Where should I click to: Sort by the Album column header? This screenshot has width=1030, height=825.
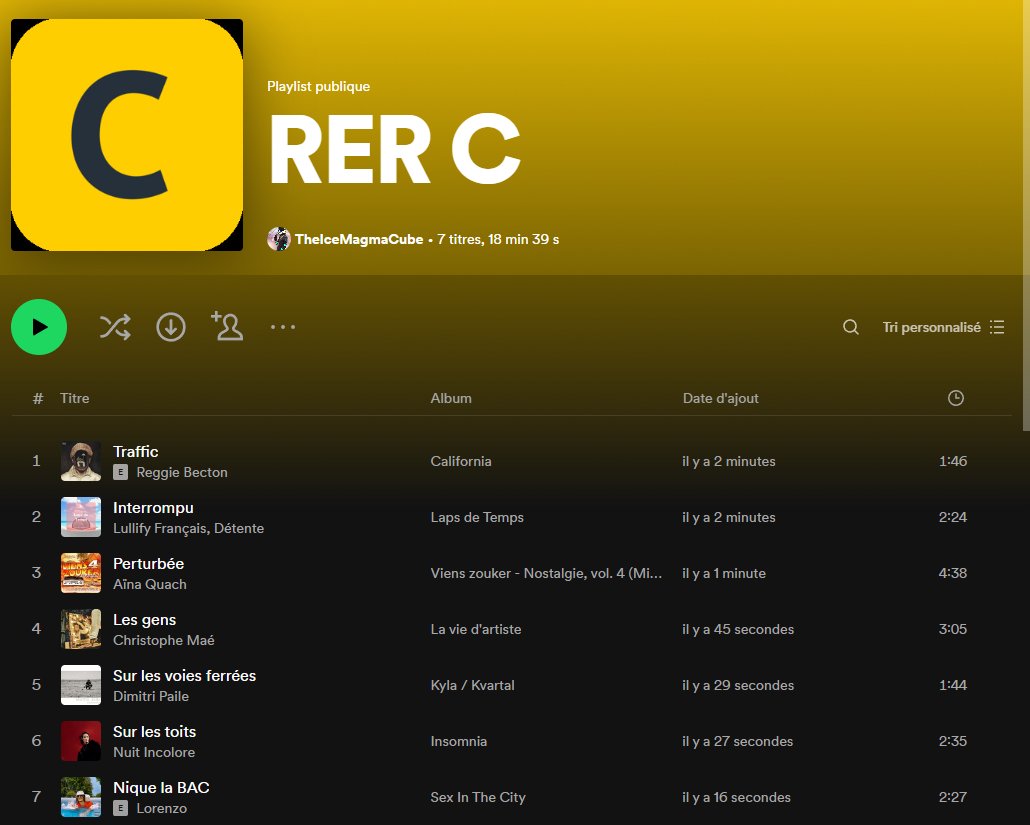click(451, 398)
